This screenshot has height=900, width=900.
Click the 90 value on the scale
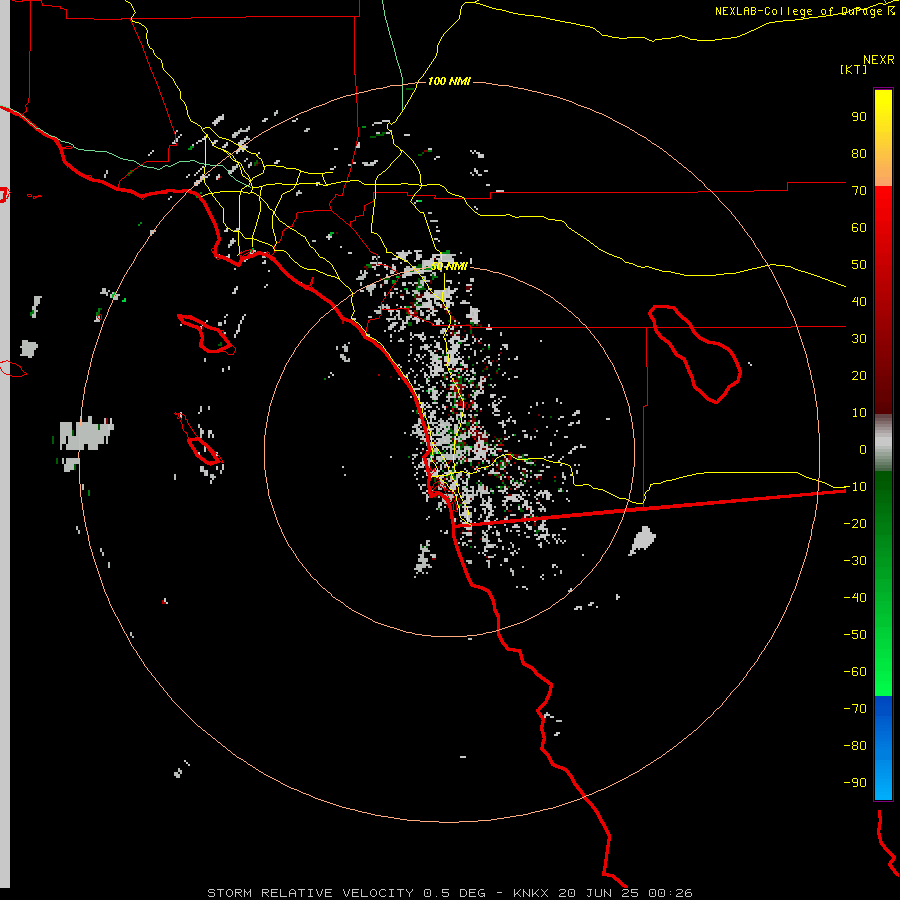[x=859, y=117]
